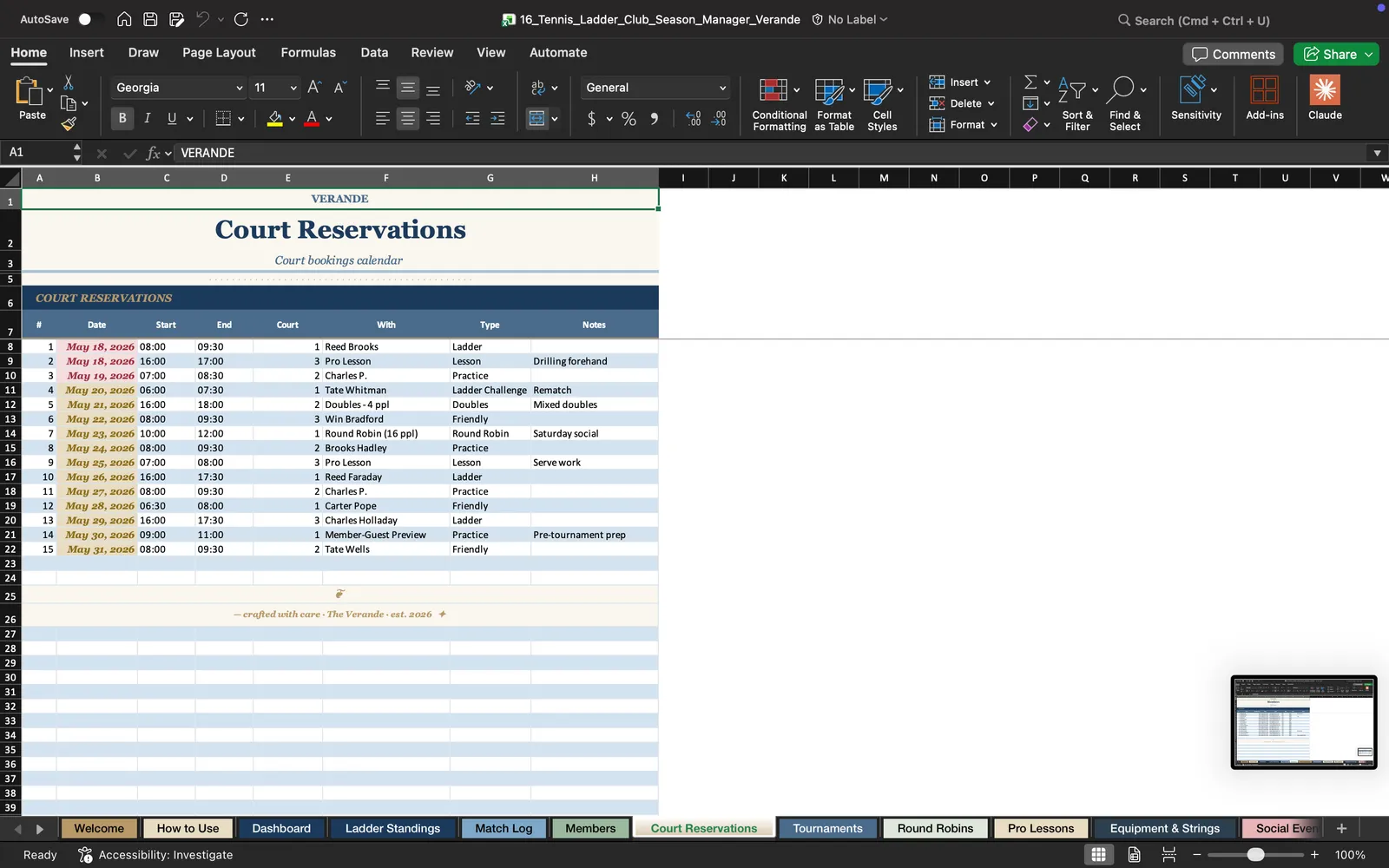1389x868 pixels.
Task: Click Increase Decimal icon
Action: point(693,118)
